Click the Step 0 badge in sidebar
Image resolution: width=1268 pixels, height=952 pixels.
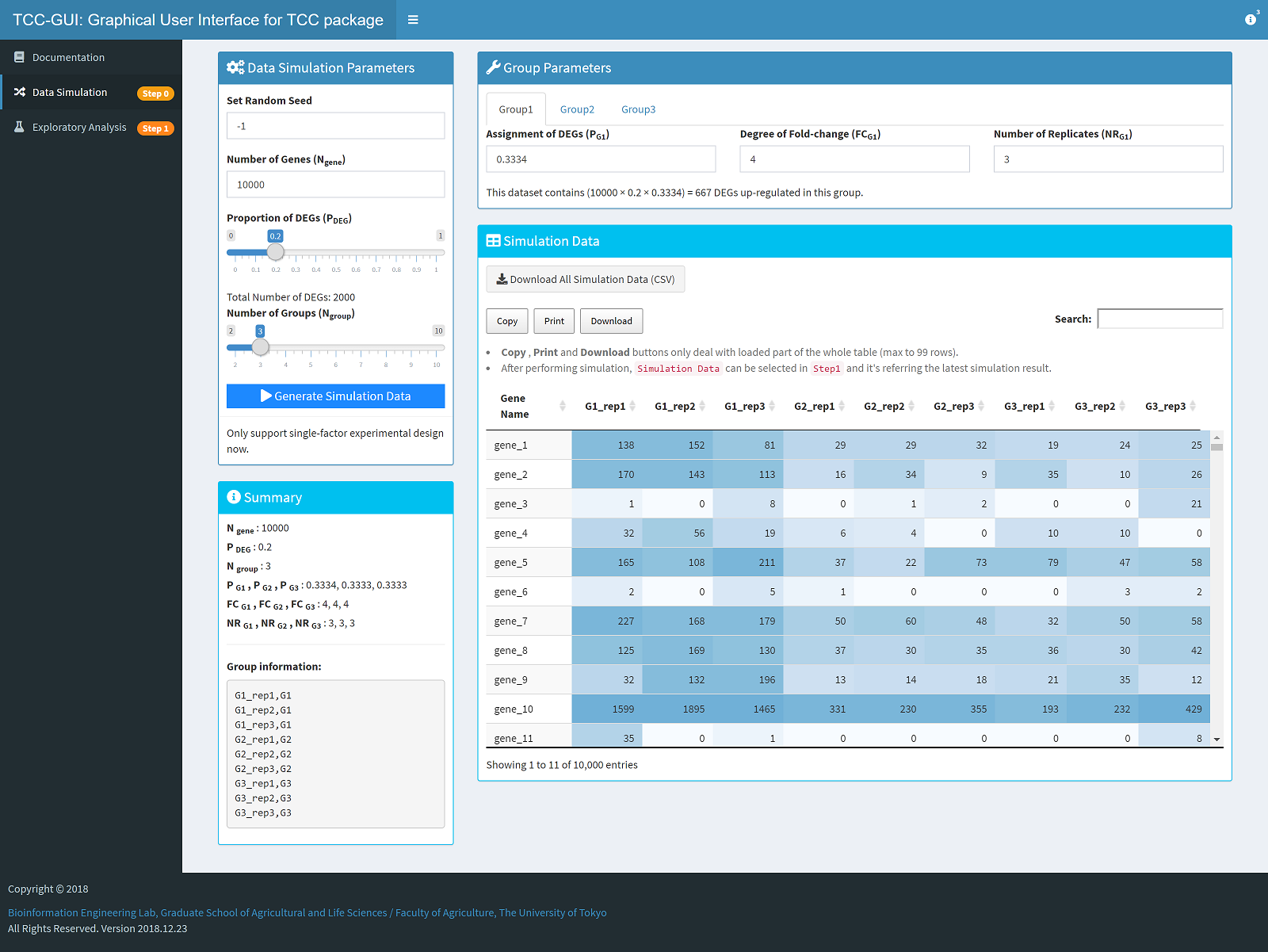pos(155,94)
